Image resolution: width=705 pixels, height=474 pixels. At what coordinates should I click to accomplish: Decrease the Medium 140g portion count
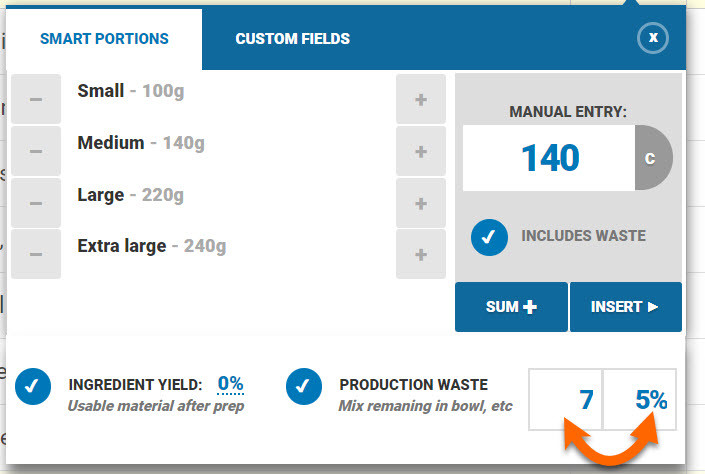[36, 151]
